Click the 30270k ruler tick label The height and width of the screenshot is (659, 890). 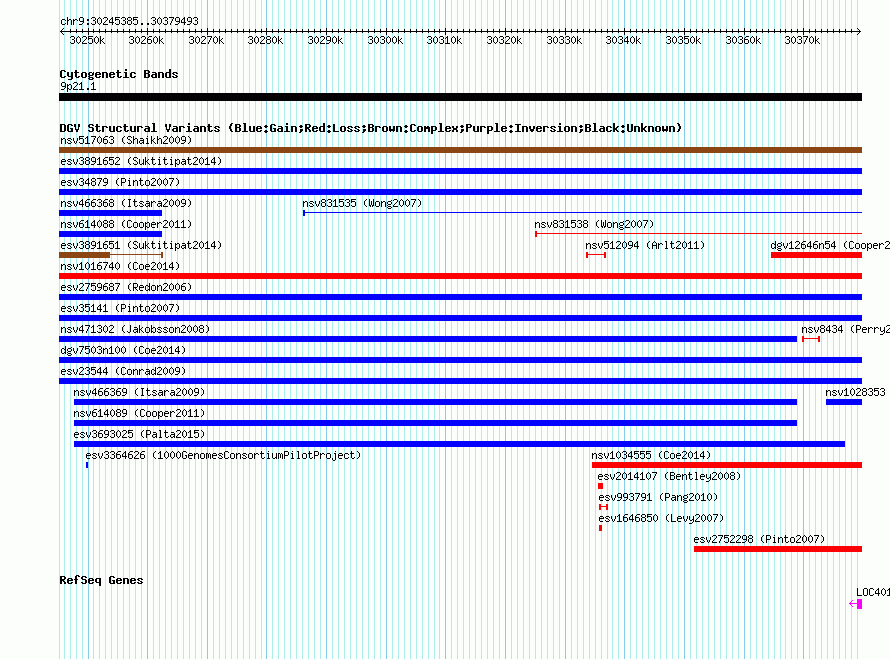pos(207,40)
